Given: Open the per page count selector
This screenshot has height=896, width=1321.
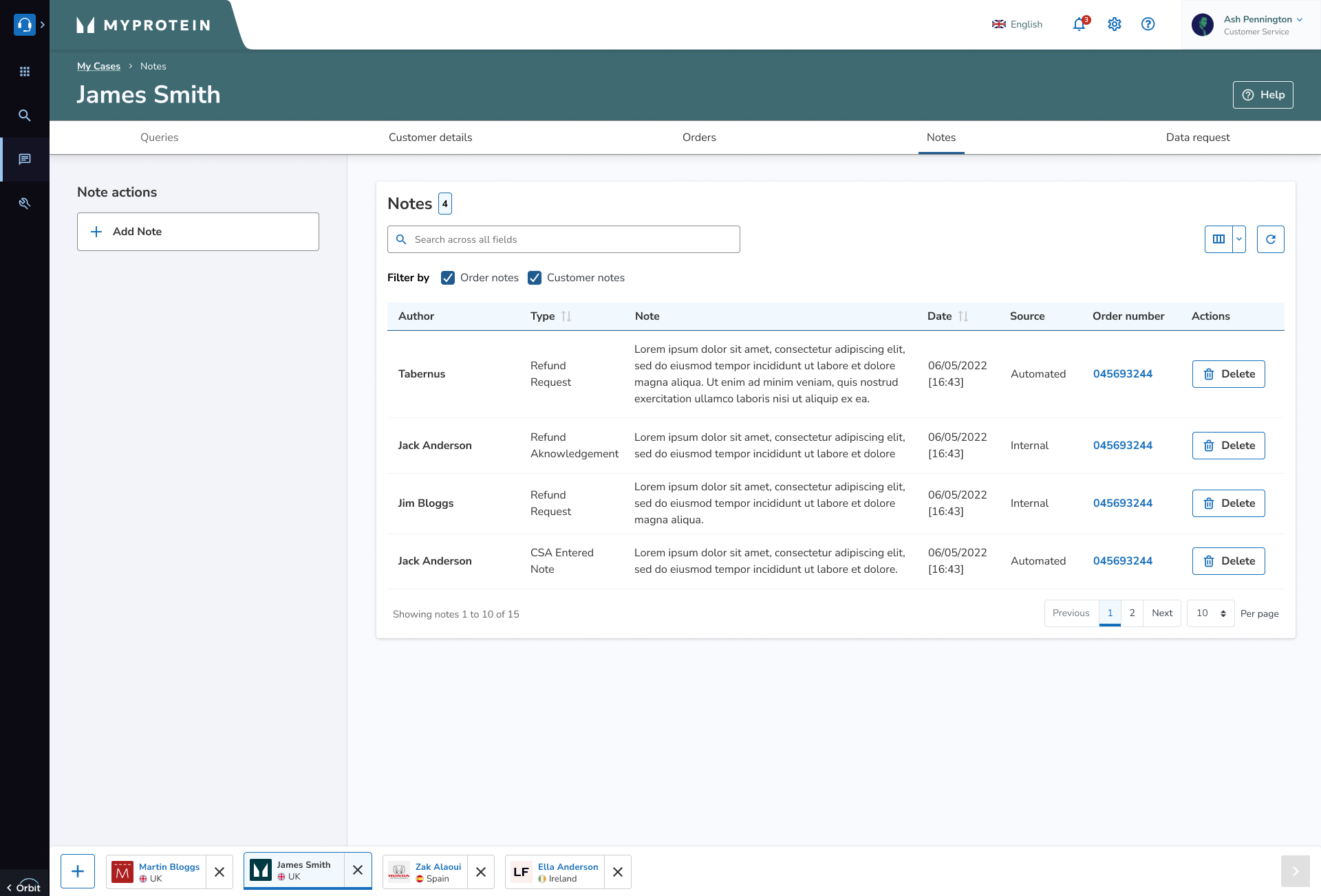Looking at the screenshot, I should point(1210,613).
